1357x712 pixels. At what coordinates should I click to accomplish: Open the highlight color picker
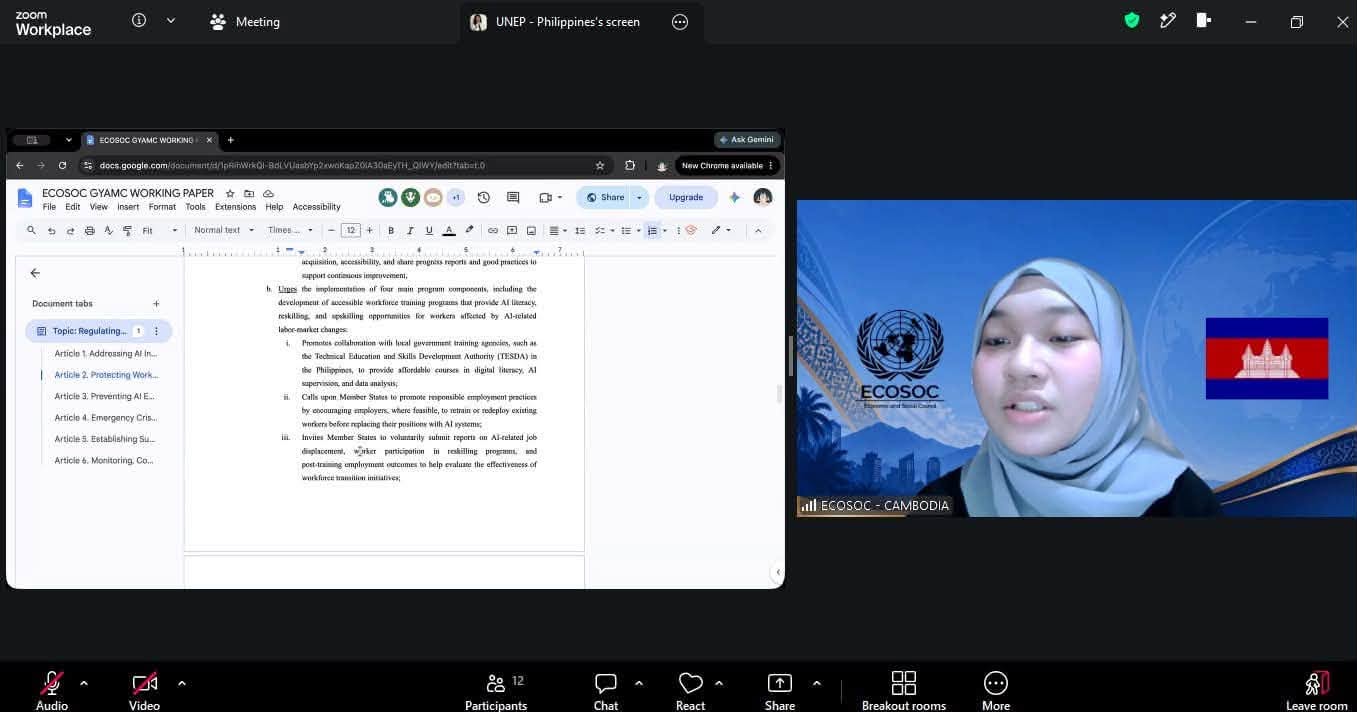469,230
